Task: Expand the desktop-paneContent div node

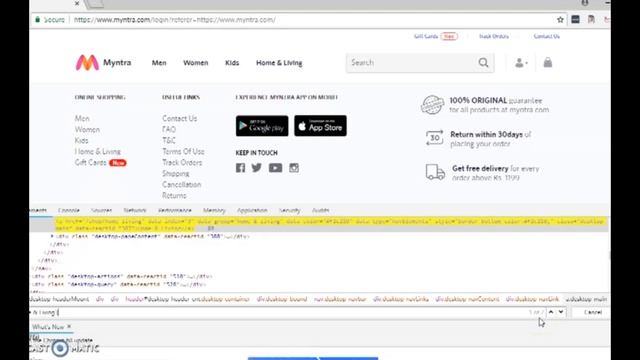Action: [52, 236]
